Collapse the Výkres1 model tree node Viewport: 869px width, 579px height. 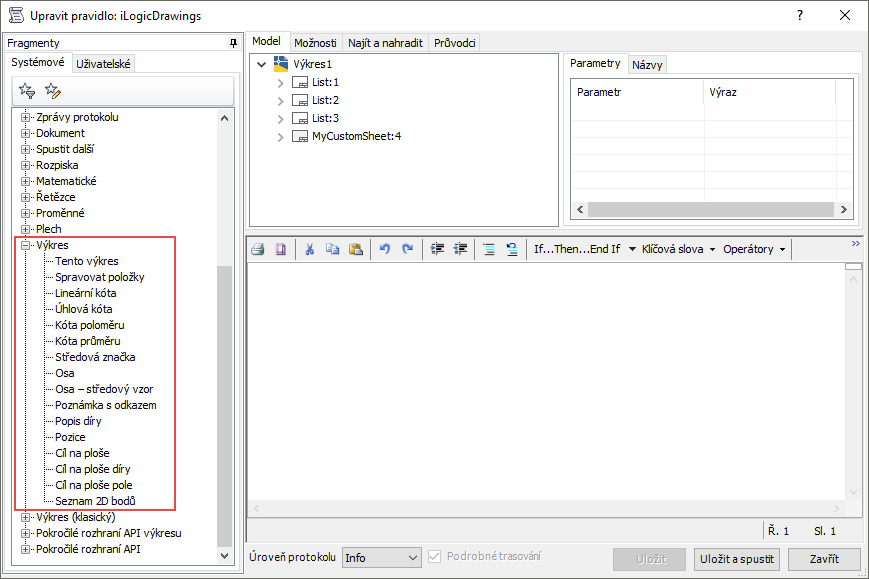click(x=262, y=64)
